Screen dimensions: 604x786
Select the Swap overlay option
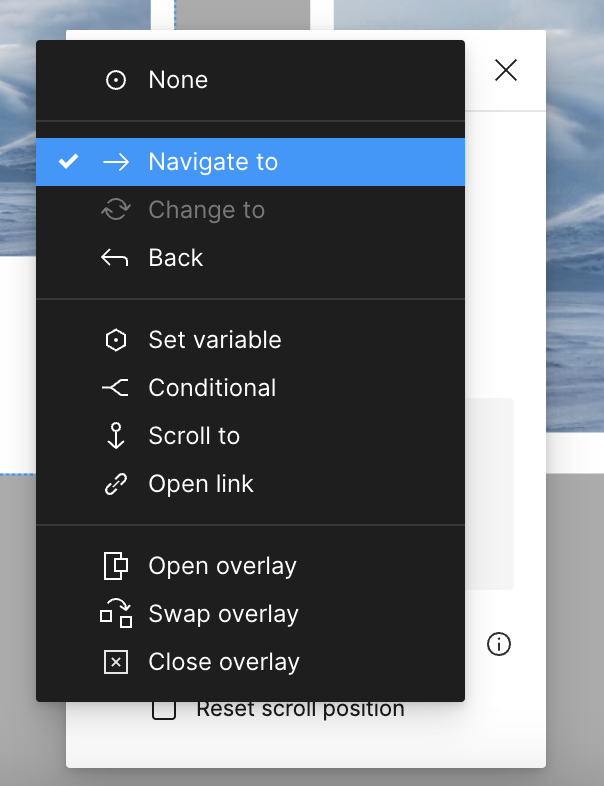250,614
